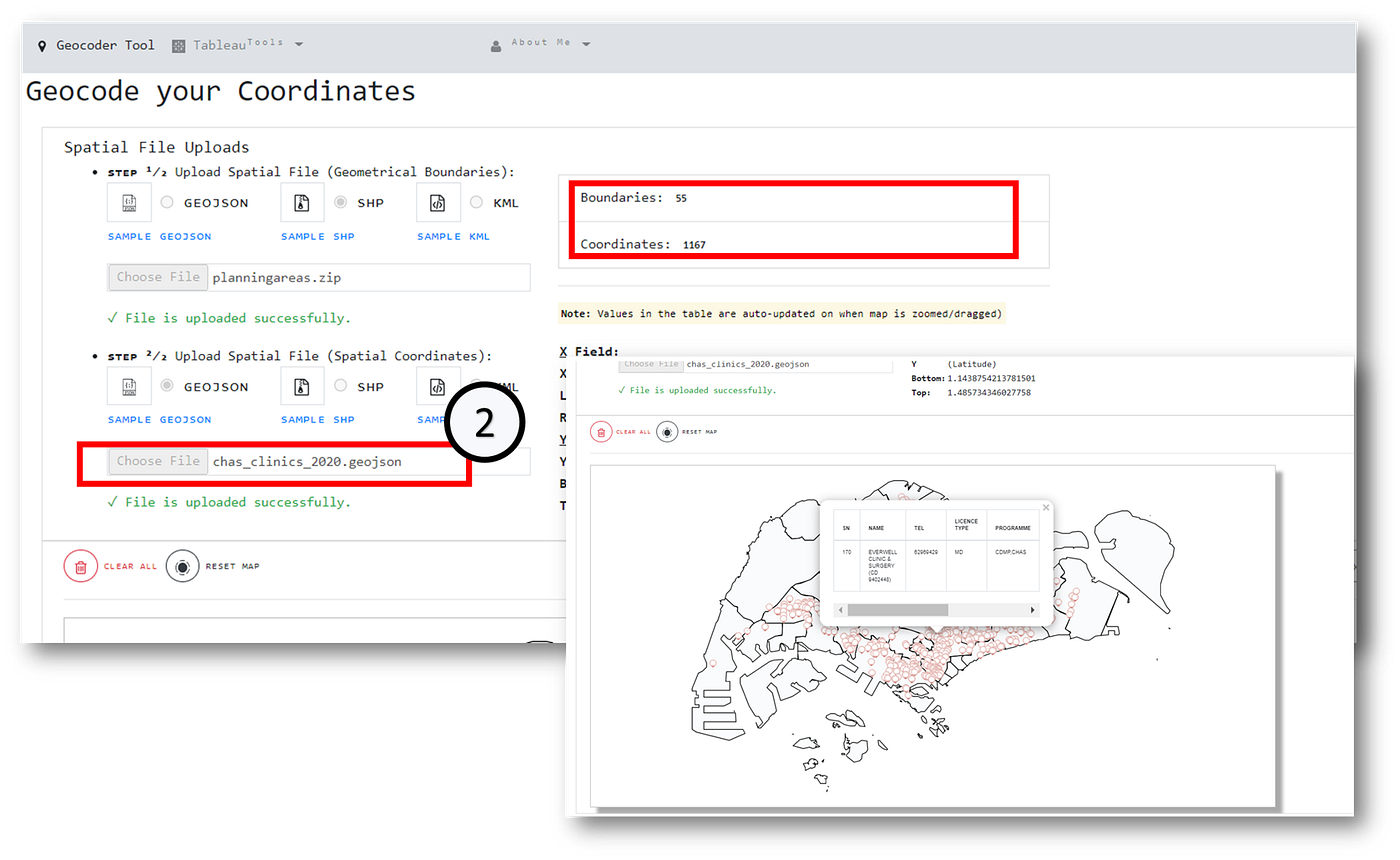Expand the Tableau Tools dropdown arrow
The height and width of the screenshot is (860, 1400).
(299, 45)
